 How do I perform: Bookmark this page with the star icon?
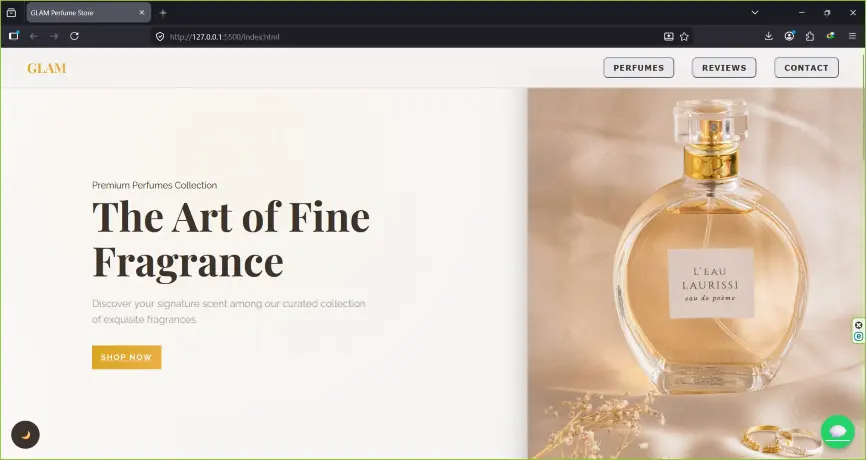tap(684, 36)
